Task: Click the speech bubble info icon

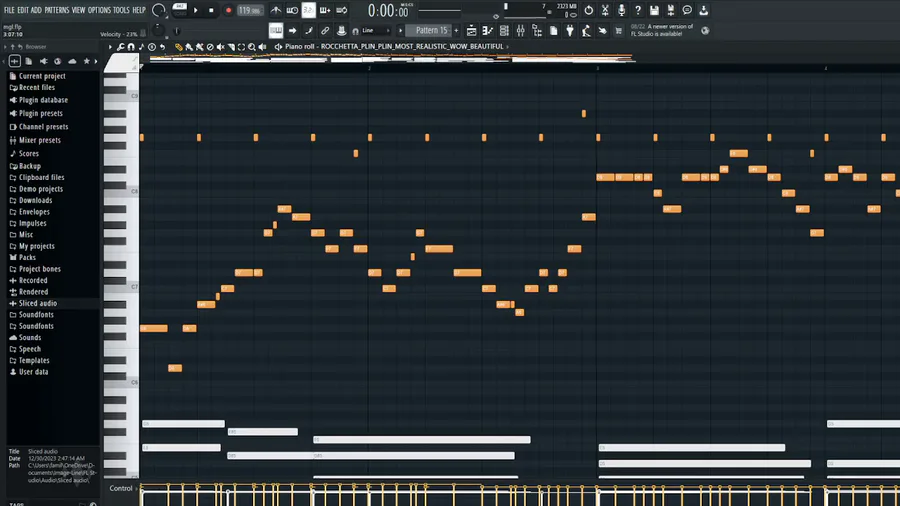Action: point(687,10)
